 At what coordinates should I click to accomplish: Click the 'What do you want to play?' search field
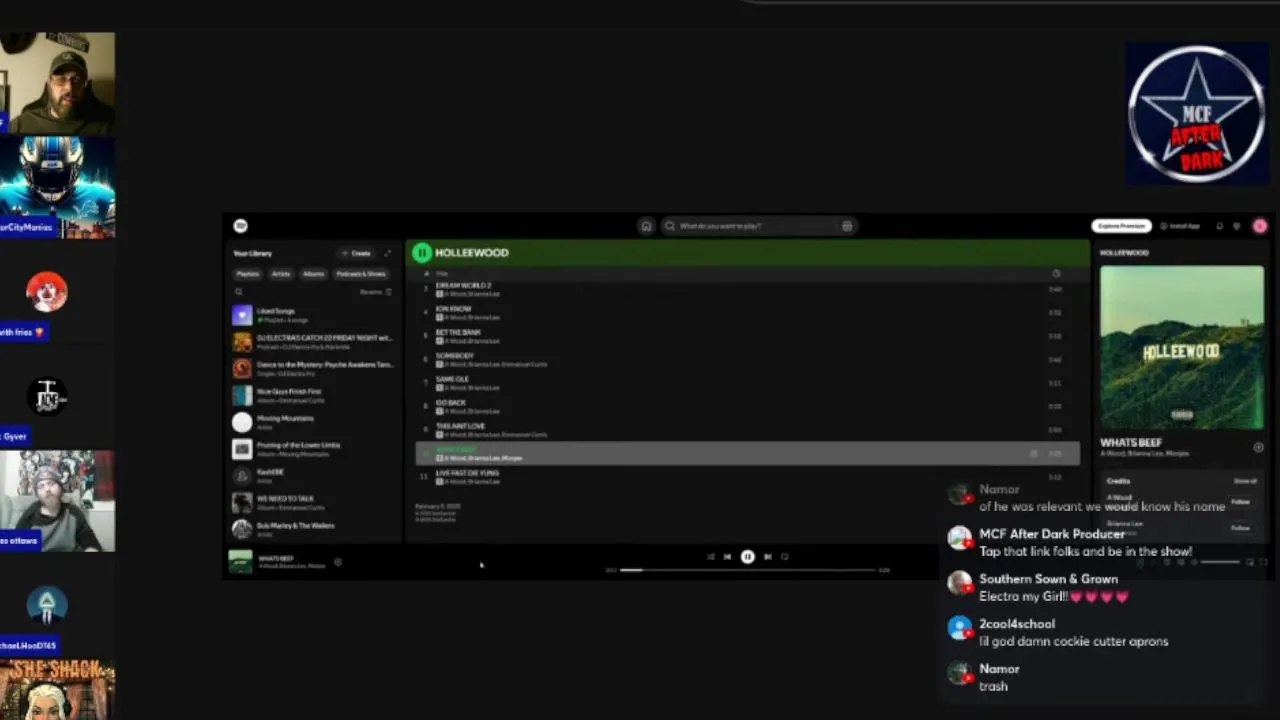click(x=758, y=226)
